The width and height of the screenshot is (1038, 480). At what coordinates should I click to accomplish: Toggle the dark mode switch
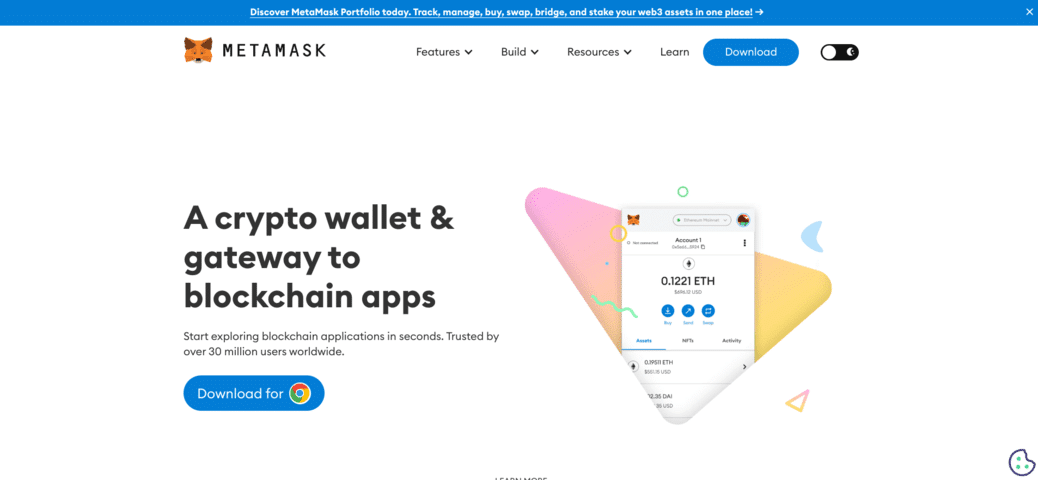[x=839, y=52]
